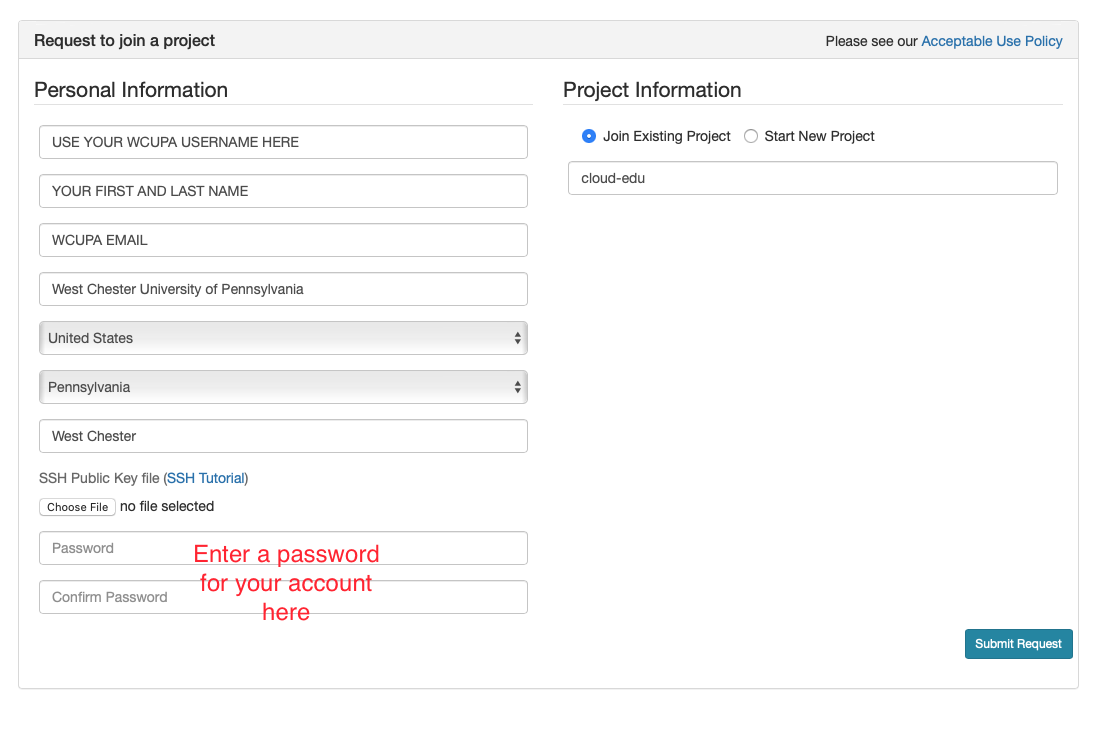The height and width of the screenshot is (733, 1111).
Task: Click the first and last name field
Action: 283,191
